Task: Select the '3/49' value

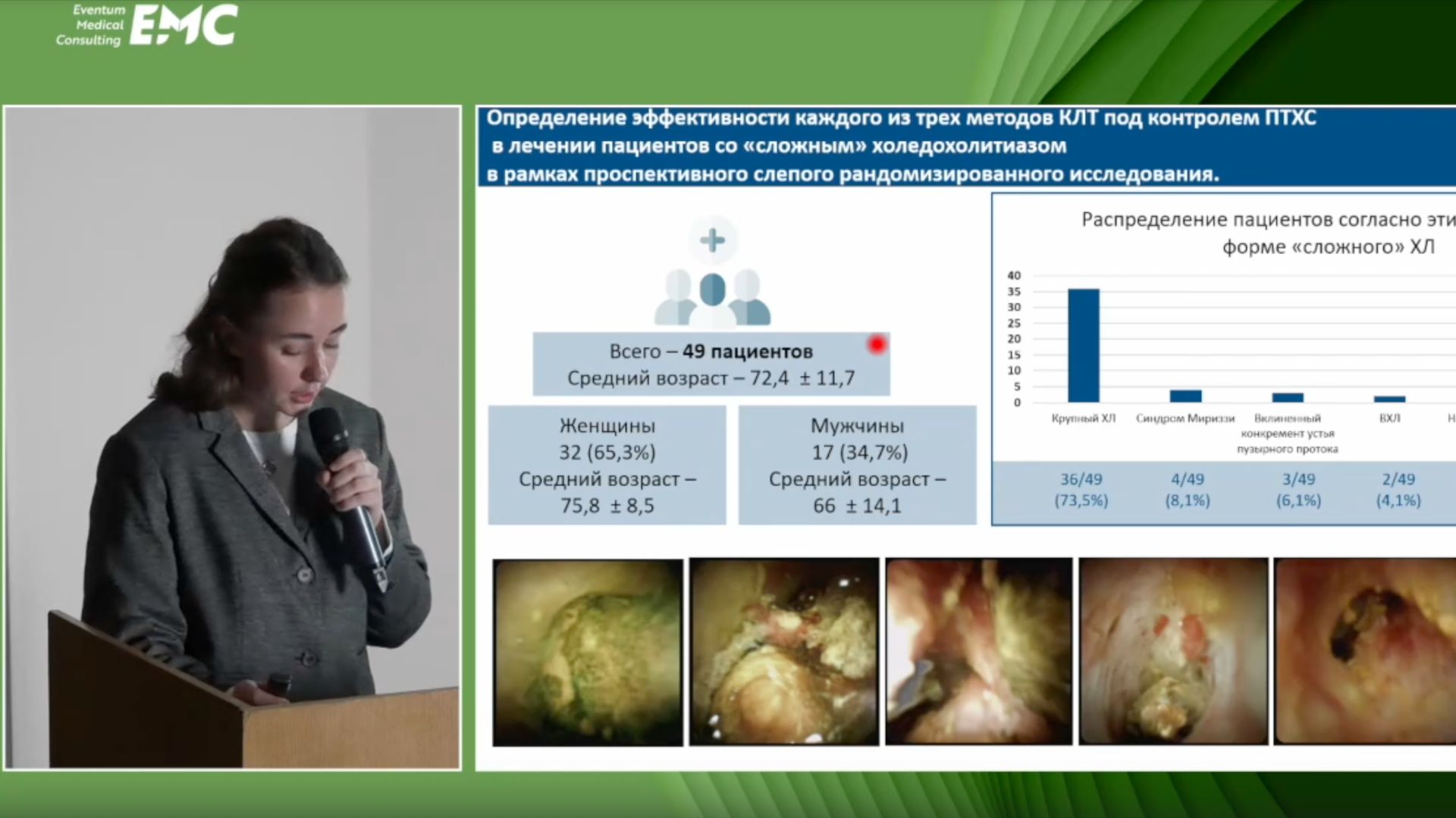Action: pos(1299,479)
